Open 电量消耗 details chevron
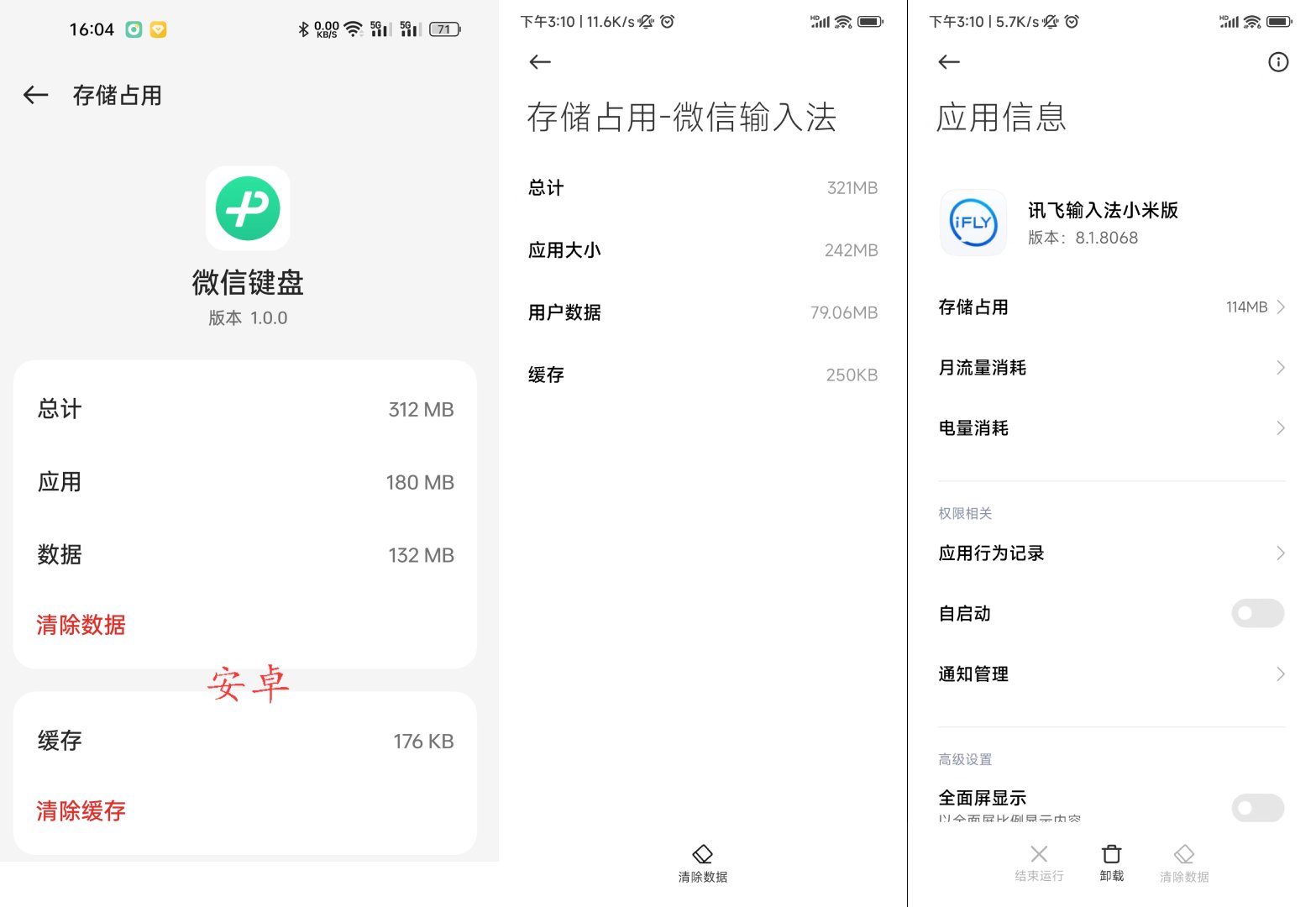 pos(1280,428)
